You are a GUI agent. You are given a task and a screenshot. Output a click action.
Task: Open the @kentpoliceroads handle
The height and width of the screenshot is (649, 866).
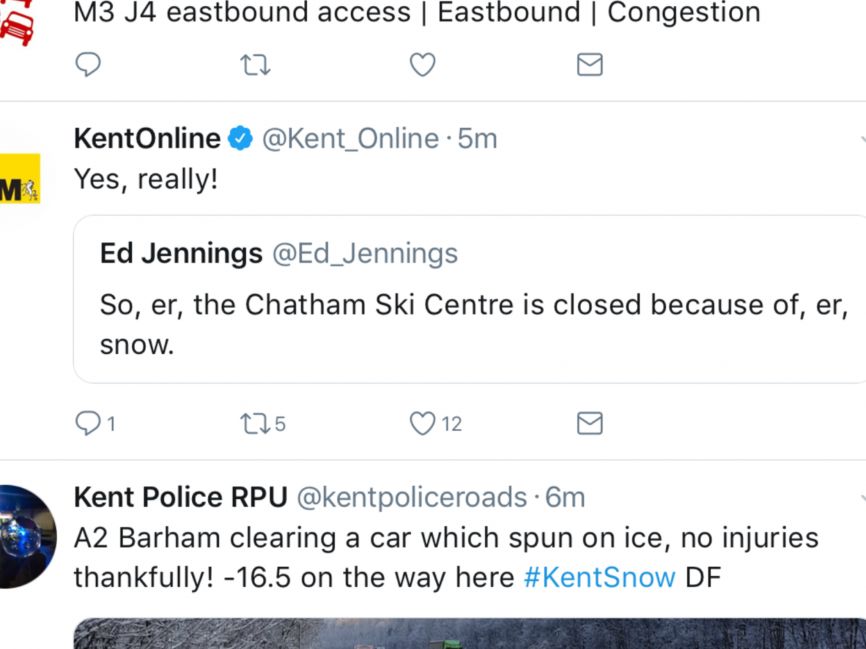coord(412,498)
